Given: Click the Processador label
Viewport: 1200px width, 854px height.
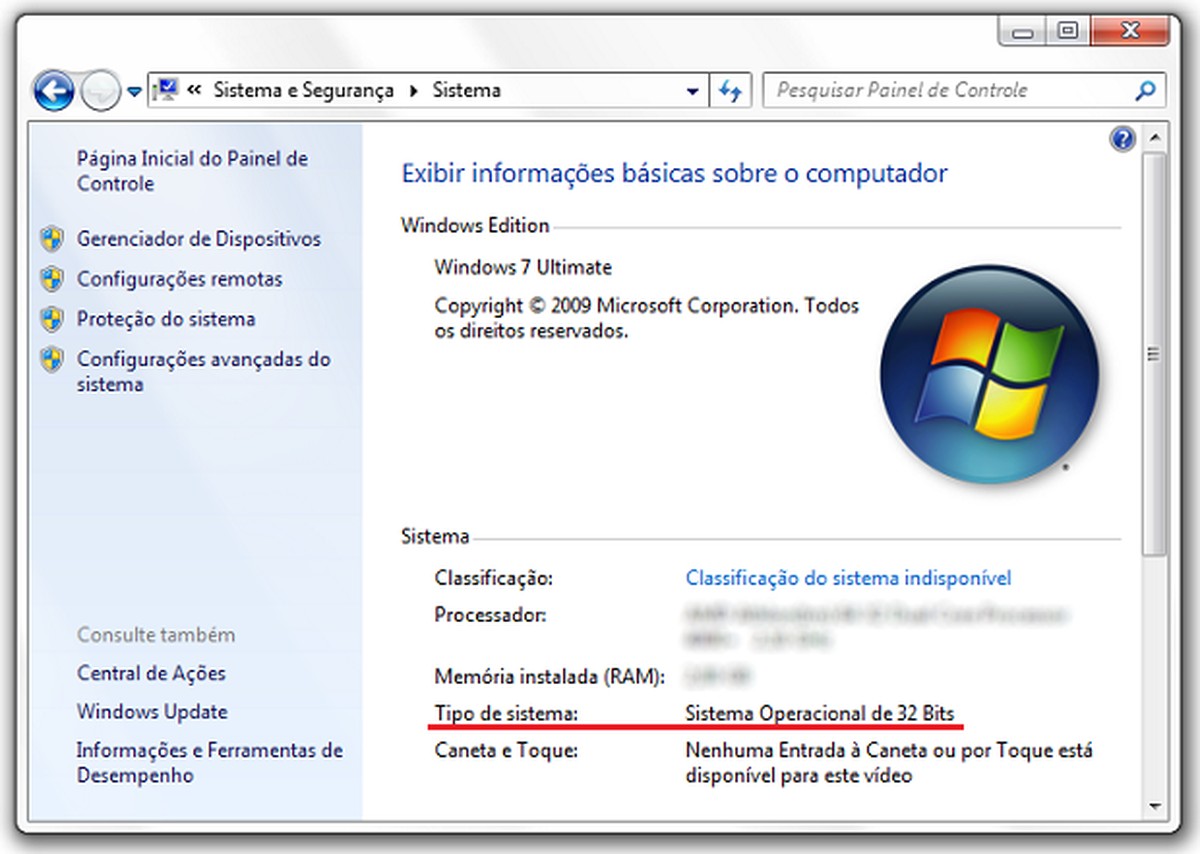Looking at the screenshot, I should click(490, 614).
